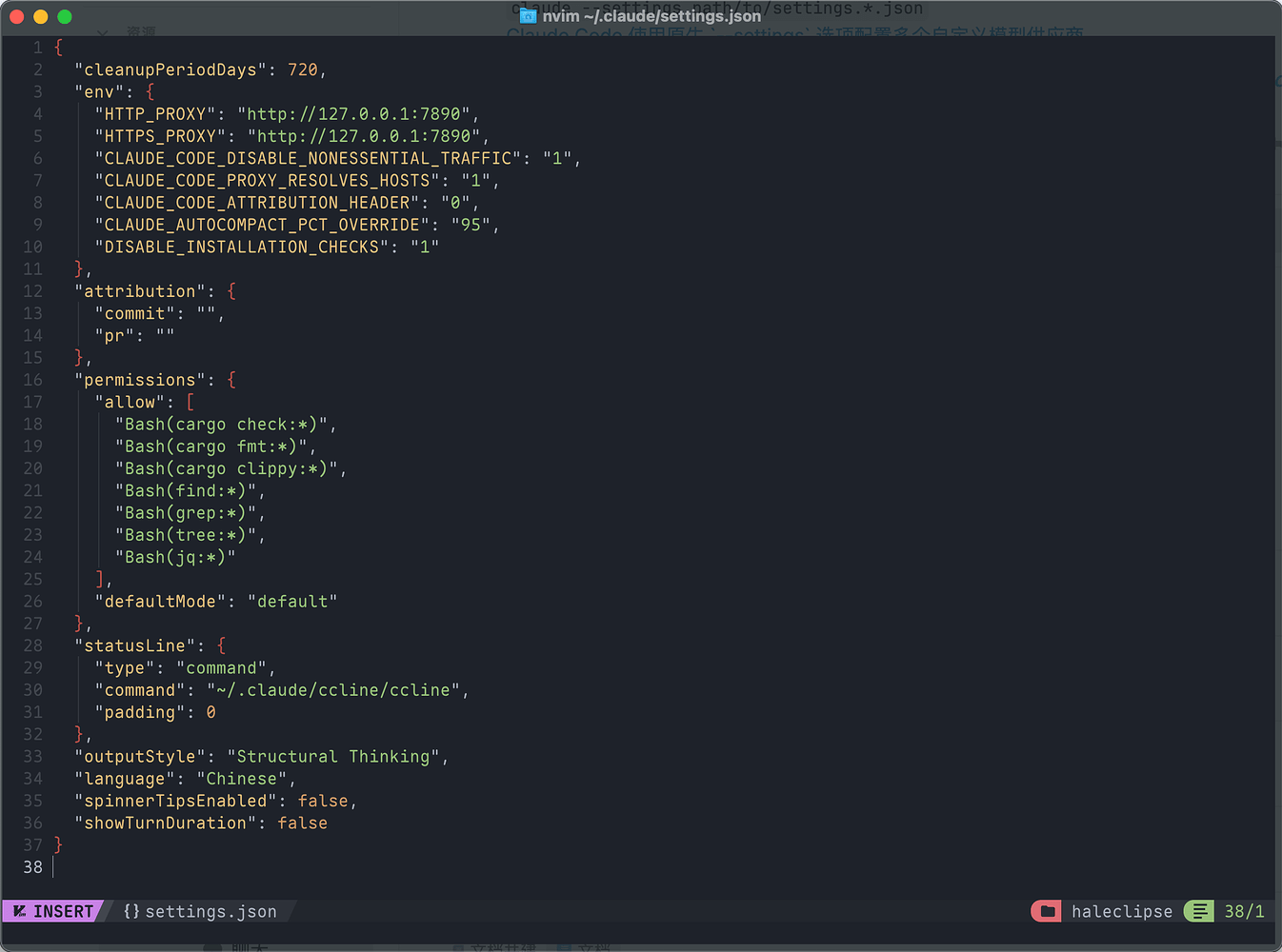Click the folder icon in the title bar

[x=528, y=15]
